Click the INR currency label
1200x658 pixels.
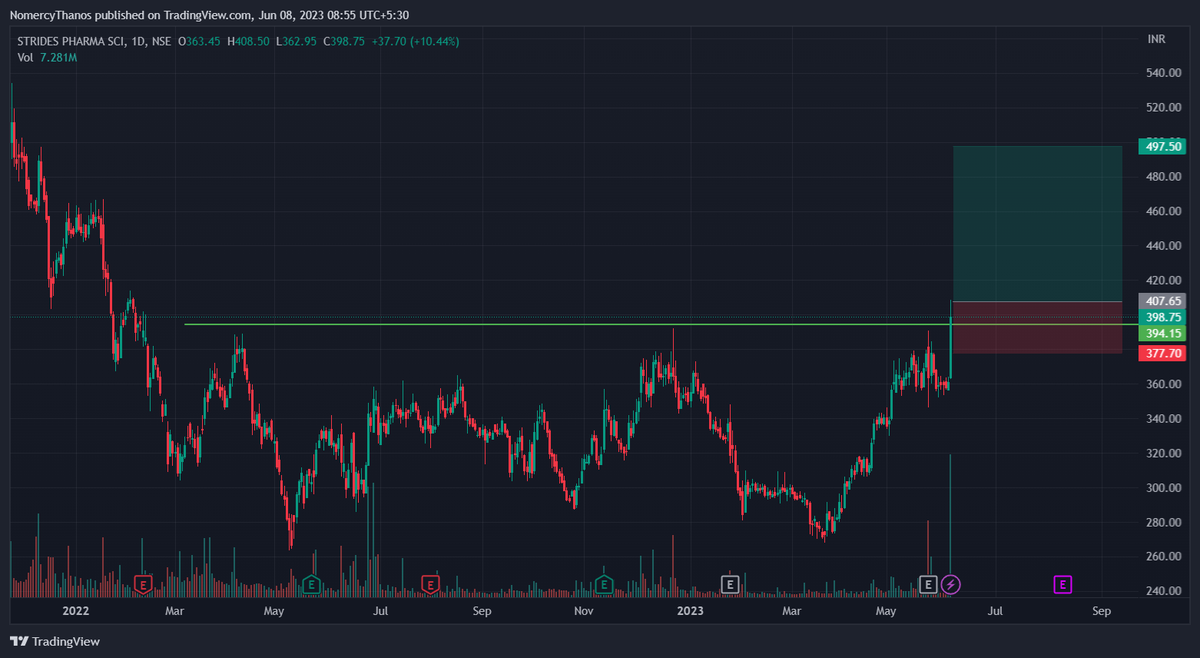[1156, 39]
